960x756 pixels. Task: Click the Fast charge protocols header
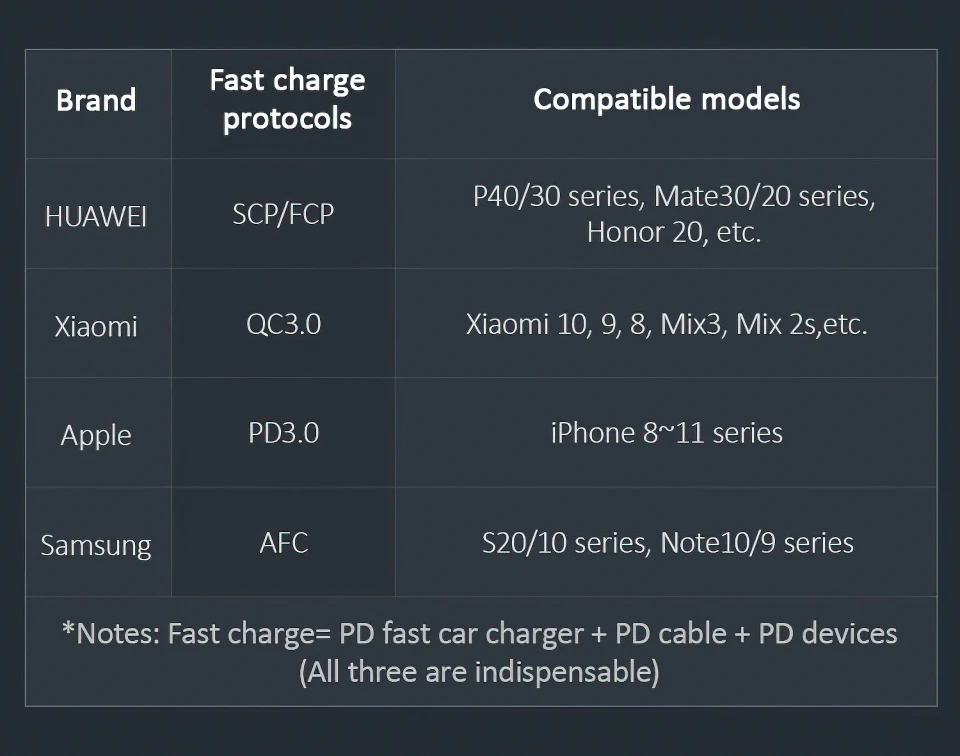point(287,99)
